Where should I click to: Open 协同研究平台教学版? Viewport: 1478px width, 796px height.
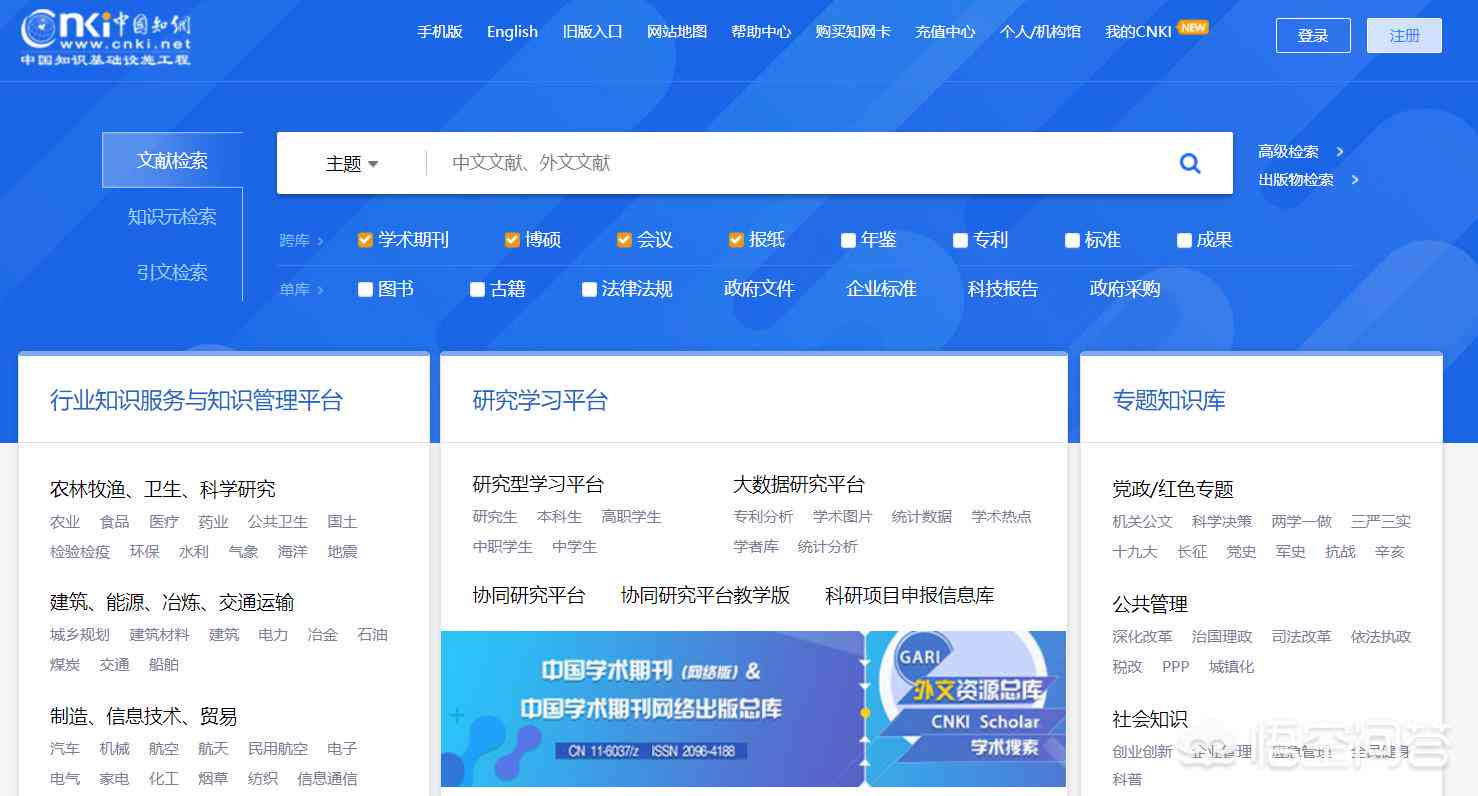[705, 595]
